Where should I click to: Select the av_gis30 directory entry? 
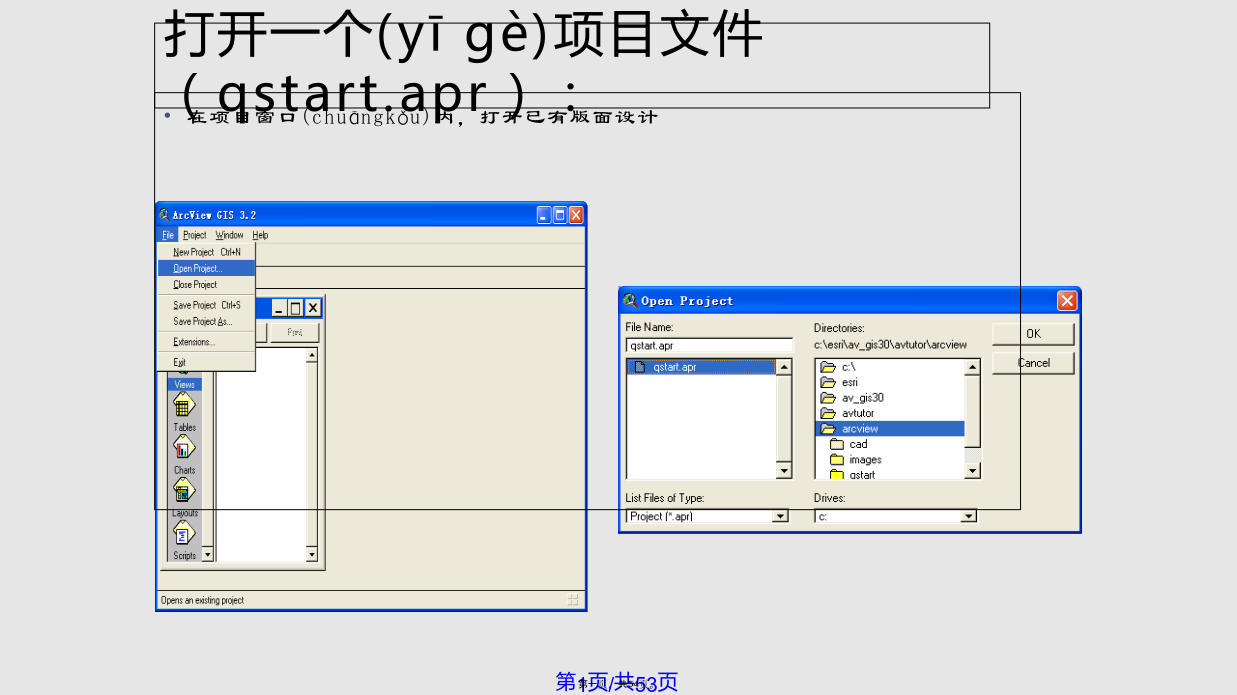[890, 398]
